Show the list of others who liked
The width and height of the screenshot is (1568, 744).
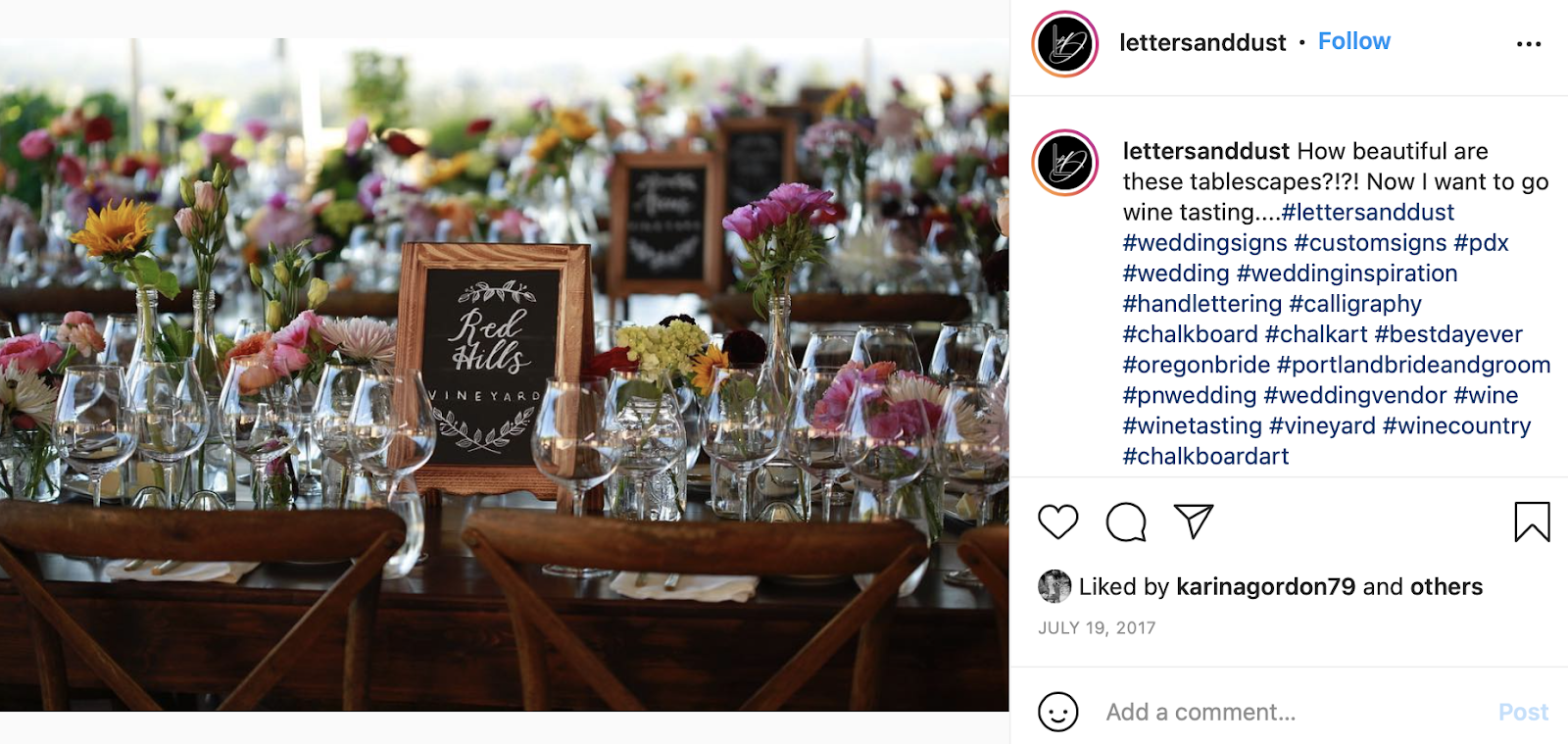tap(1445, 586)
